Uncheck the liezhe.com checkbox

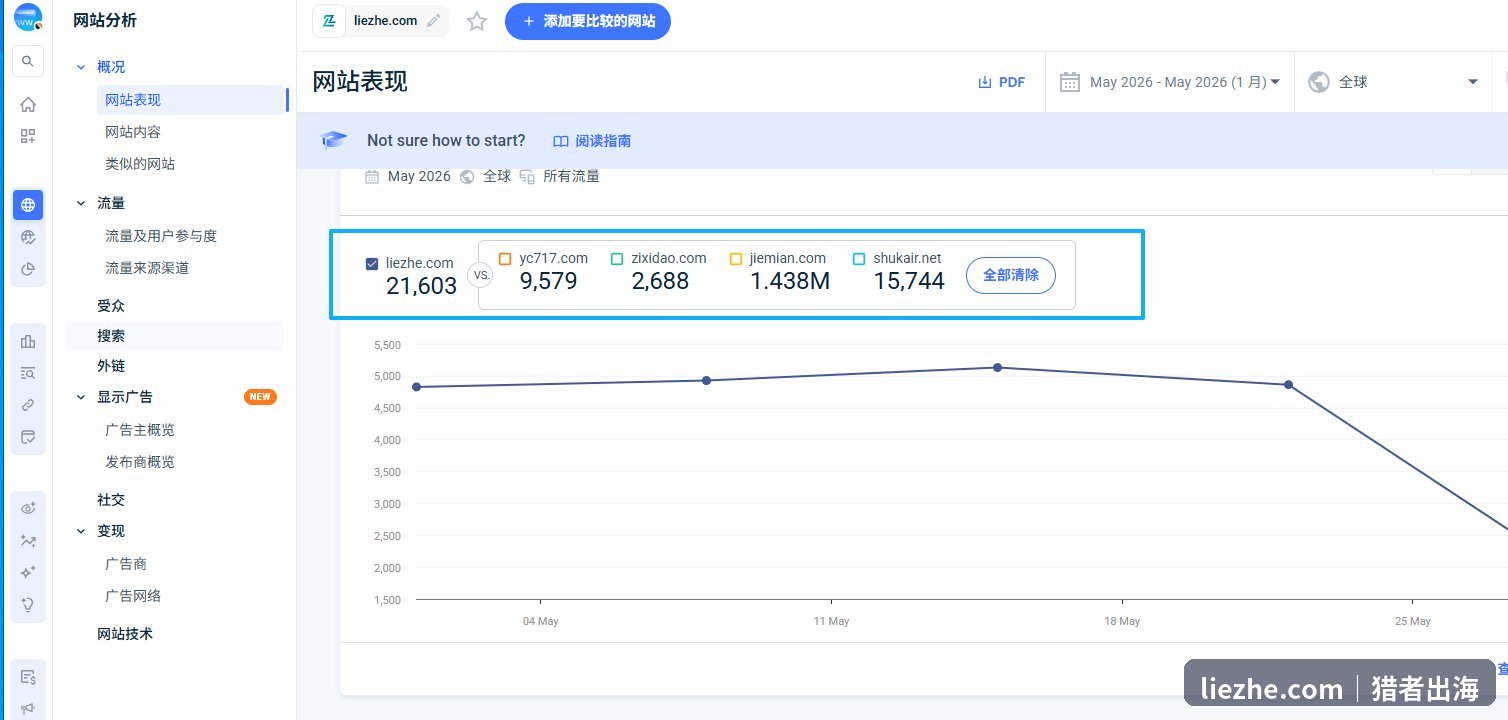[x=372, y=264]
